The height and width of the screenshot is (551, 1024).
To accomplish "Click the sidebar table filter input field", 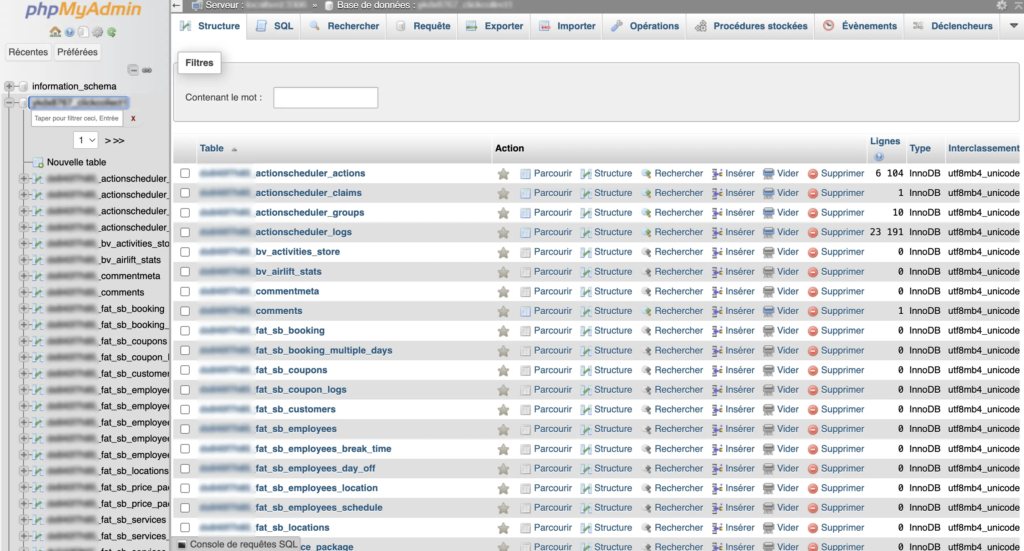I will tap(77, 118).
